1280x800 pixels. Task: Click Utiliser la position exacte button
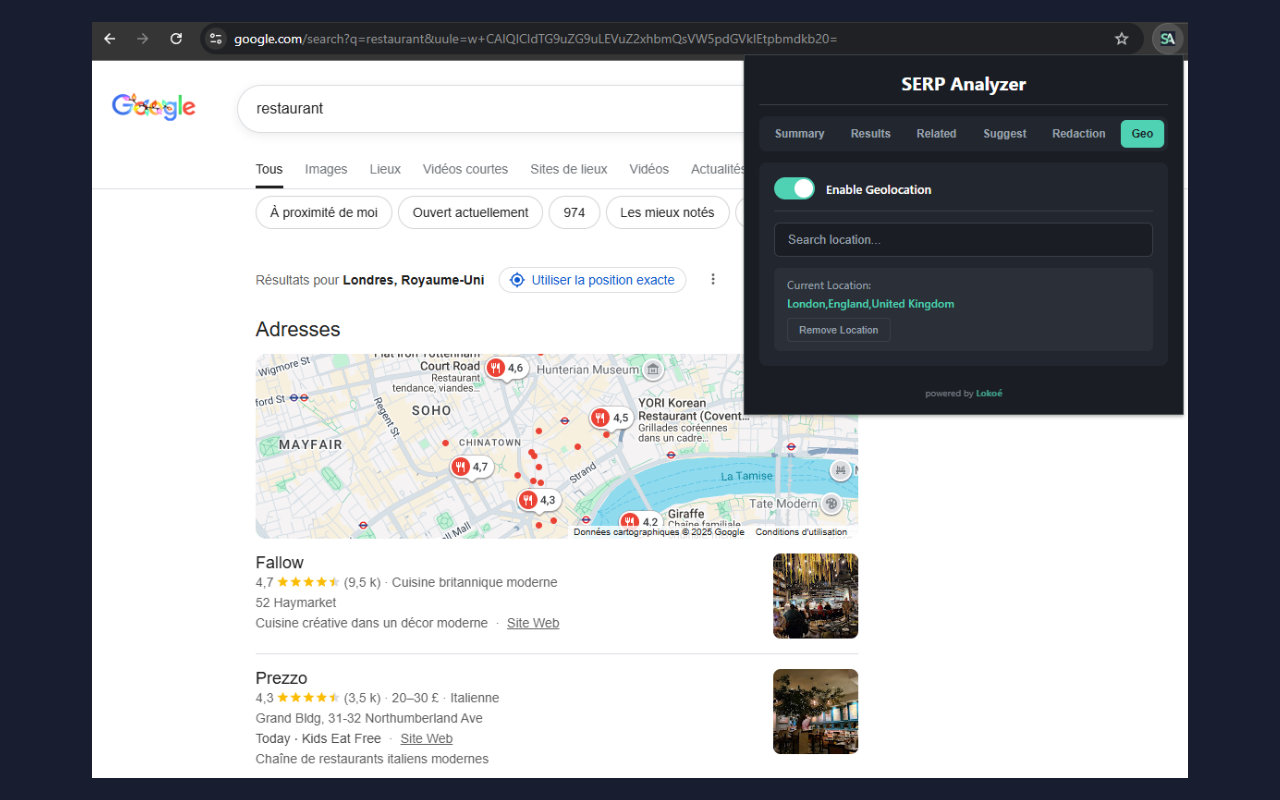click(x=593, y=280)
